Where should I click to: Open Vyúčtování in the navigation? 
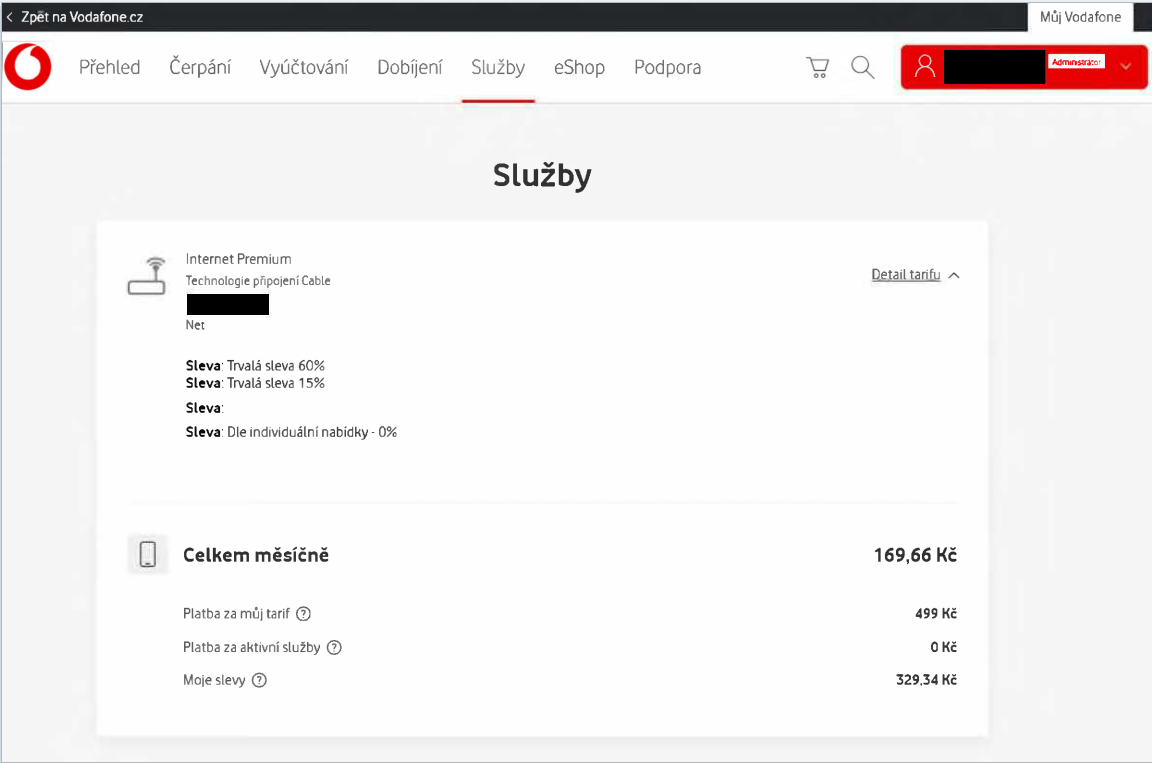pyautogui.click(x=303, y=68)
